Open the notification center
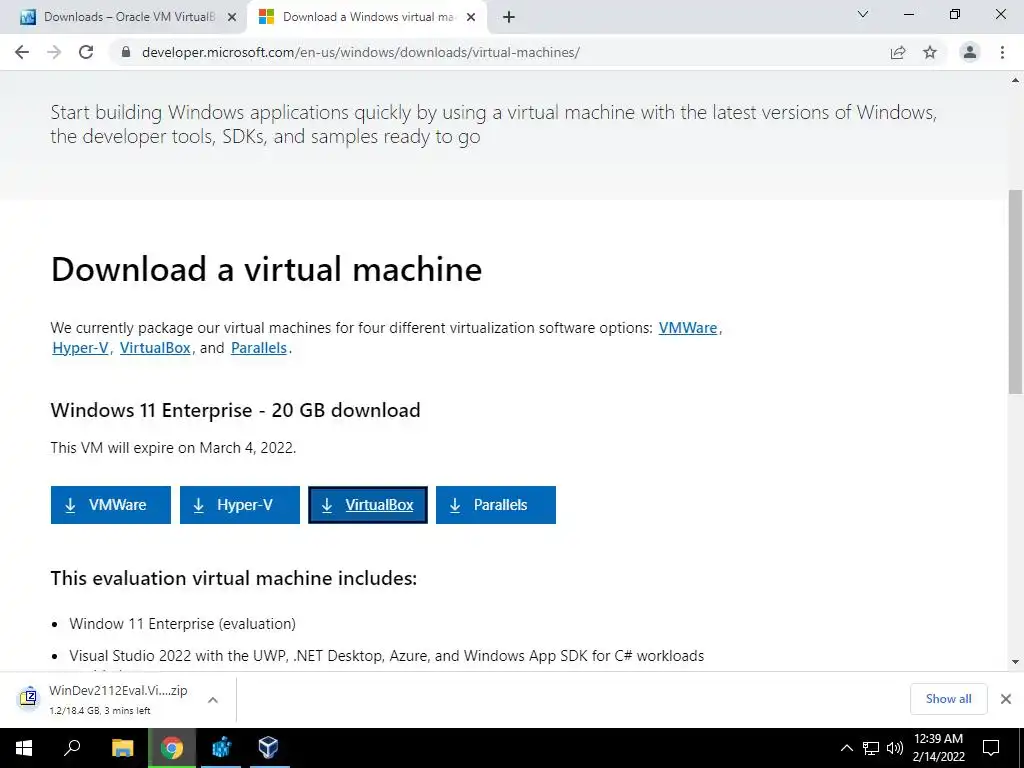Viewport: 1024px width, 768px height. click(991, 748)
